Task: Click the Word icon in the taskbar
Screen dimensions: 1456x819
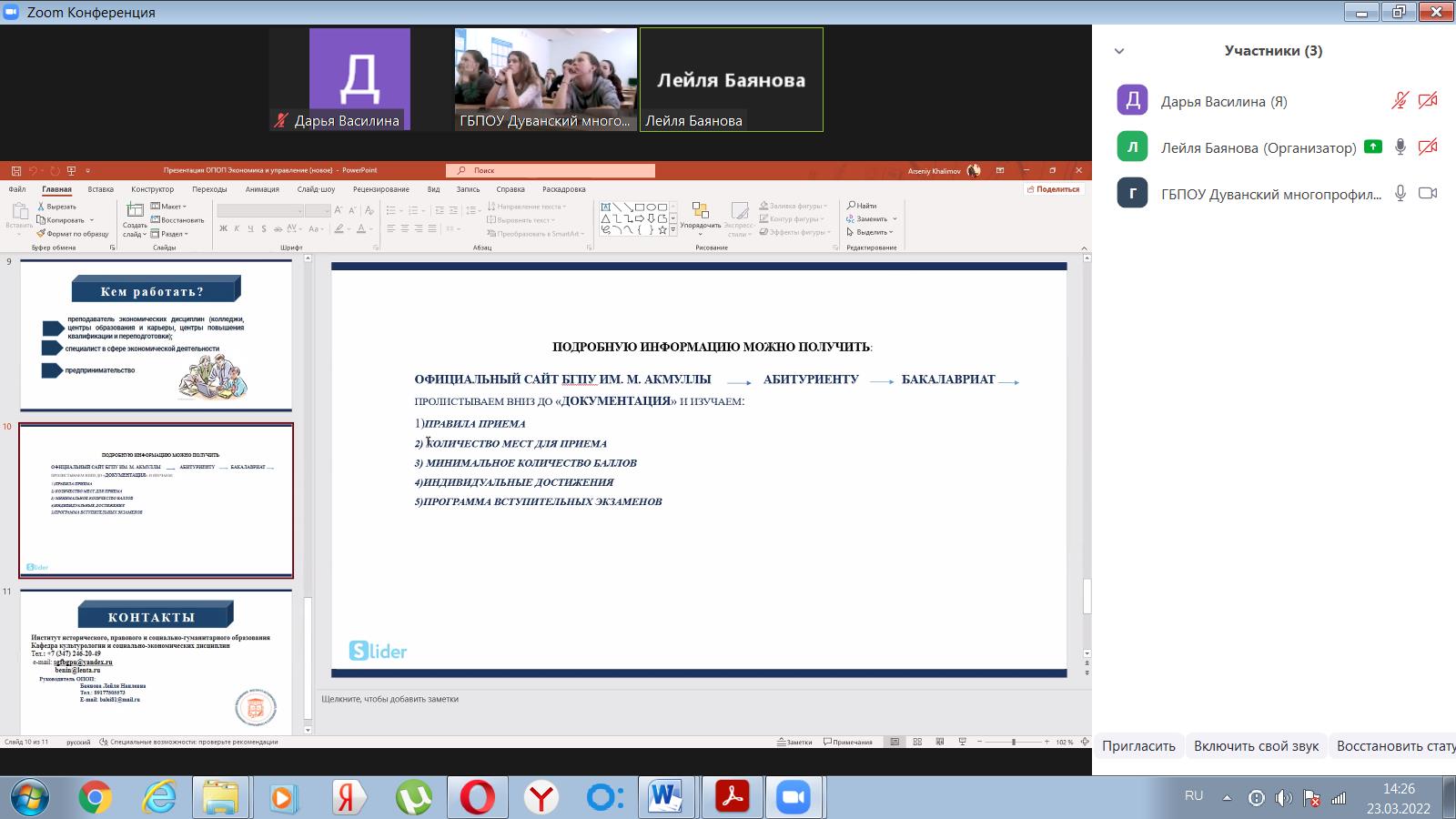Action: click(666, 798)
